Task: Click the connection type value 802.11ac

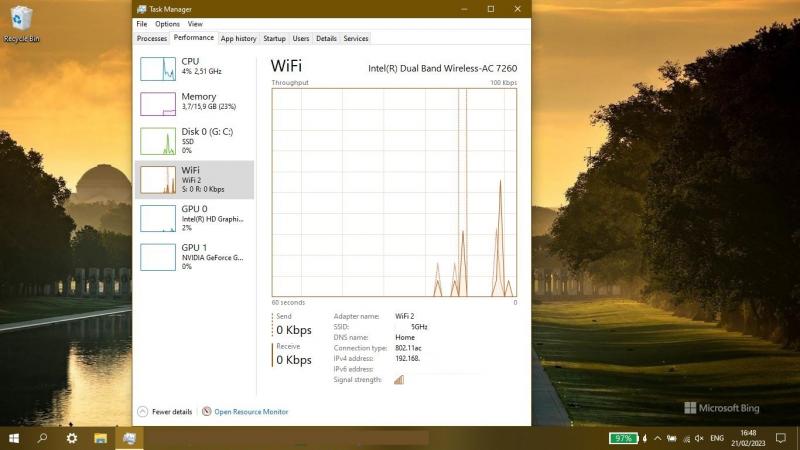Action: [x=408, y=348]
